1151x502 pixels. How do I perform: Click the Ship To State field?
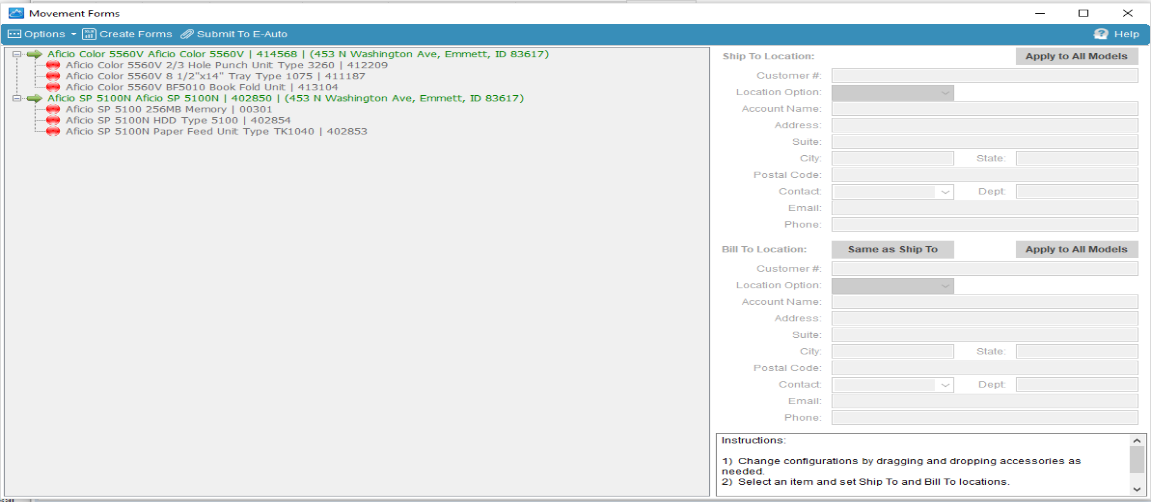(x=1077, y=159)
